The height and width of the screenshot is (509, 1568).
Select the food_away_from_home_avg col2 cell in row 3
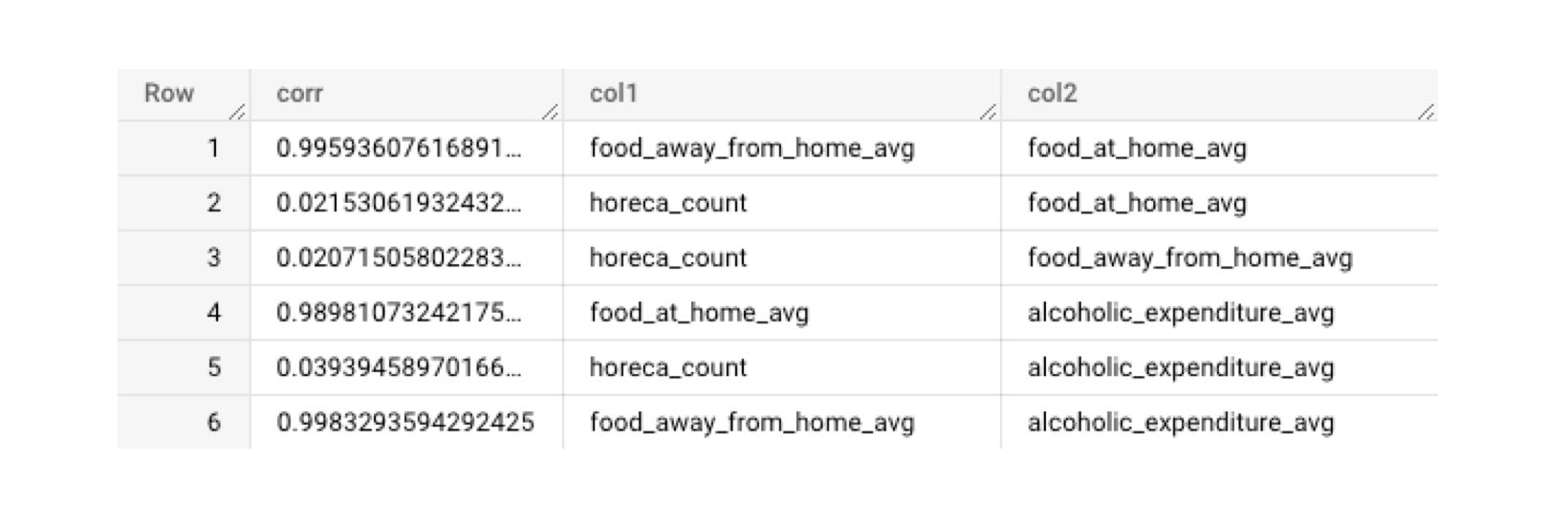1189,258
